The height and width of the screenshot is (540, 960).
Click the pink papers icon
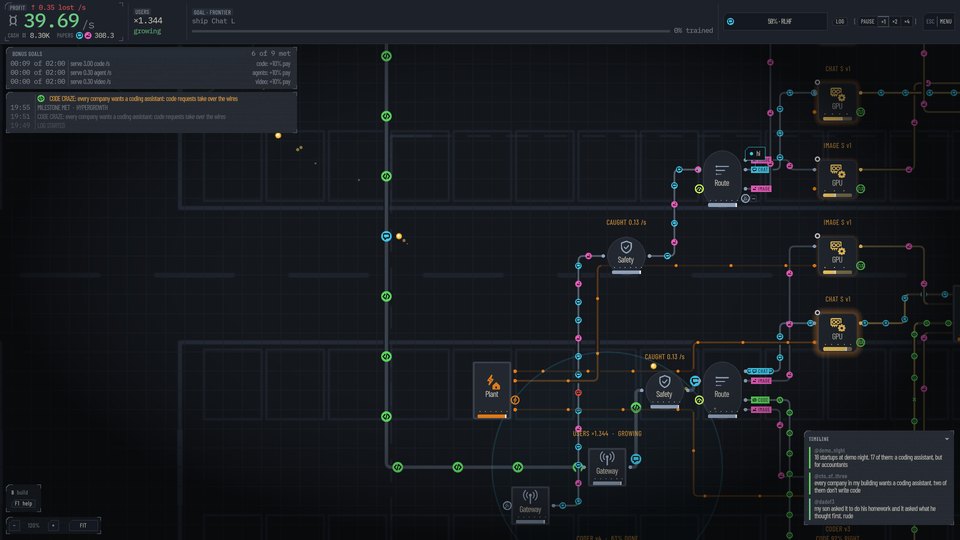click(x=88, y=36)
